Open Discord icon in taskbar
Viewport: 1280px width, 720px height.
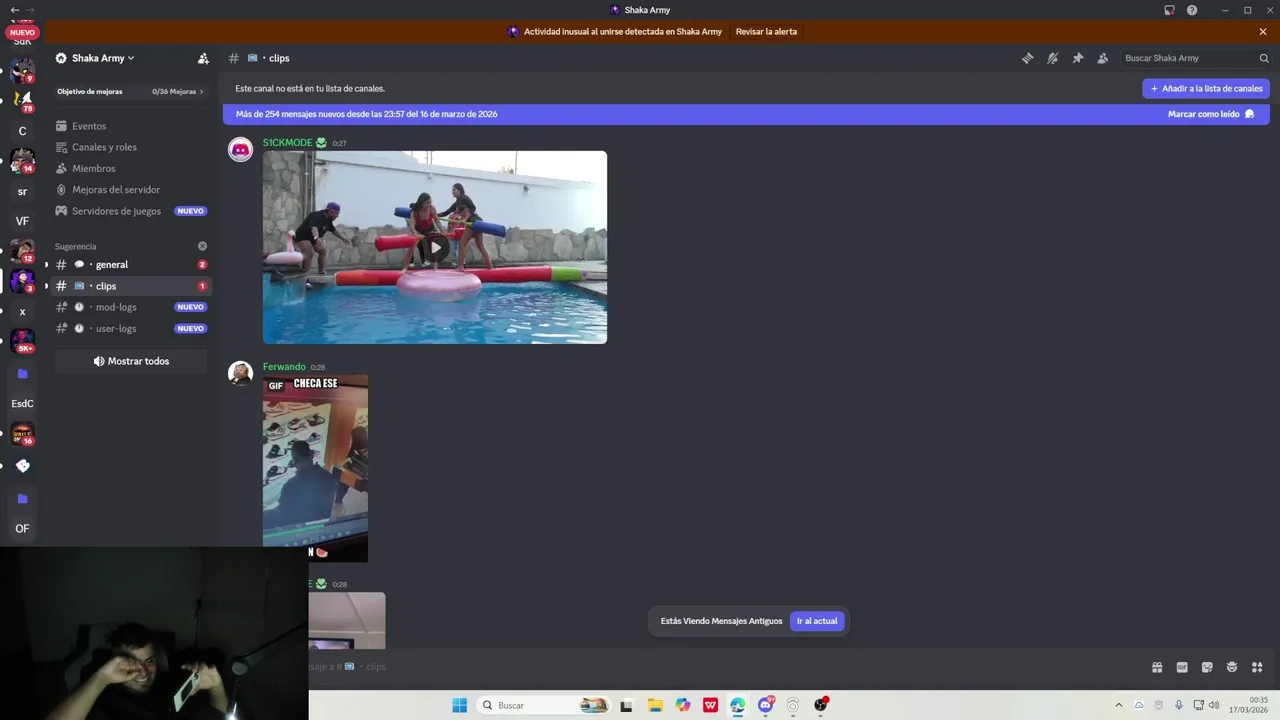765,705
